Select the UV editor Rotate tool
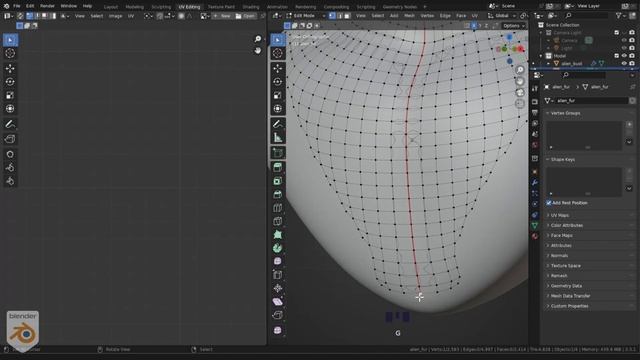 click(x=10, y=82)
